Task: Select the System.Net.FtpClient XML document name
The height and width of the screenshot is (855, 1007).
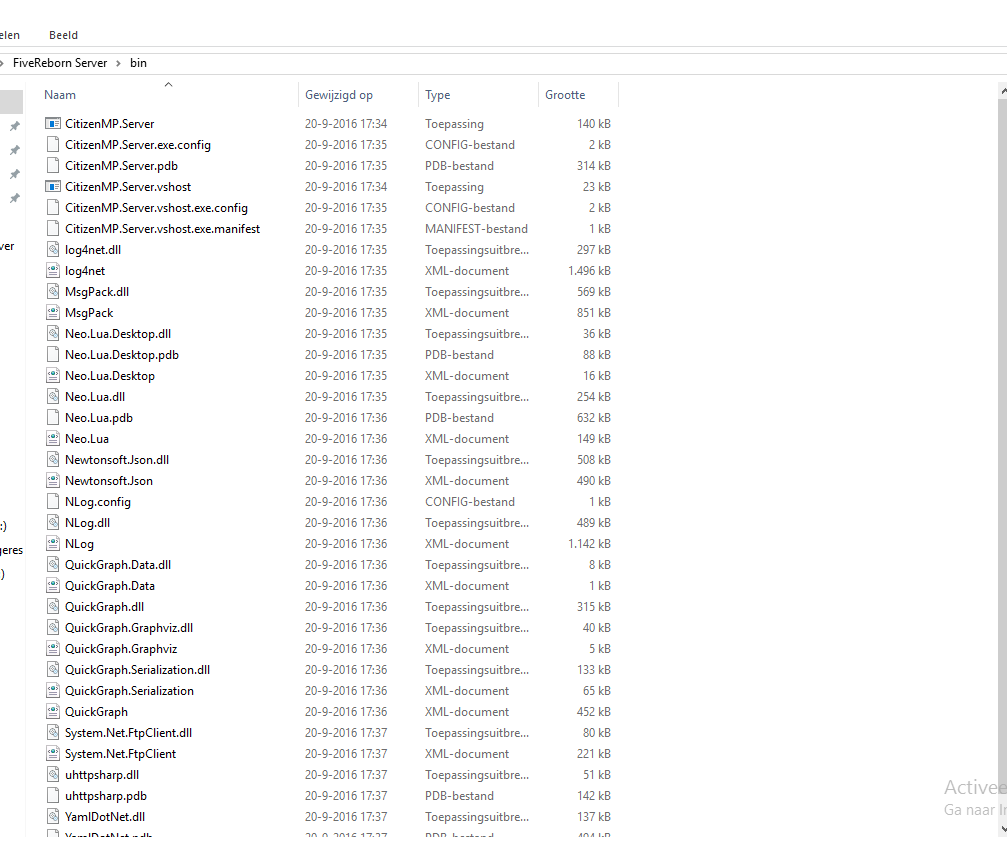Action: [x=120, y=754]
